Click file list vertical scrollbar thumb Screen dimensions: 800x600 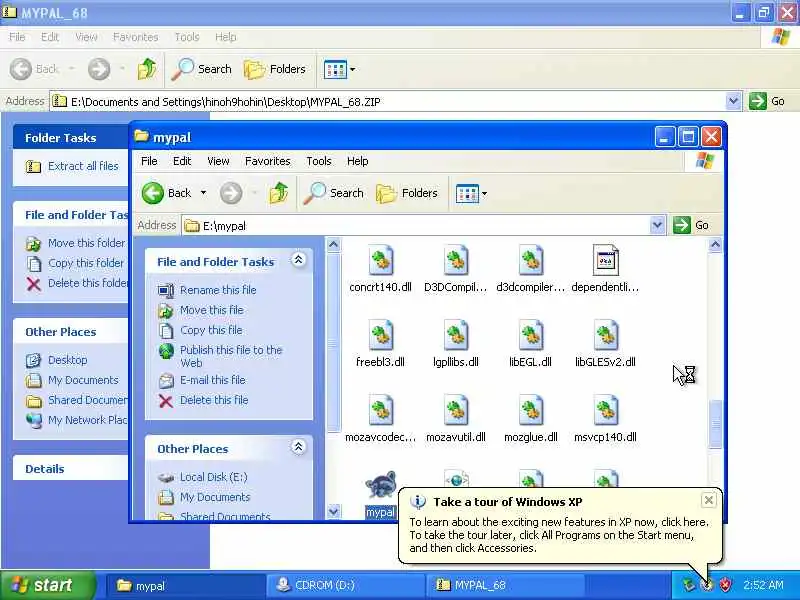(715, 424)
